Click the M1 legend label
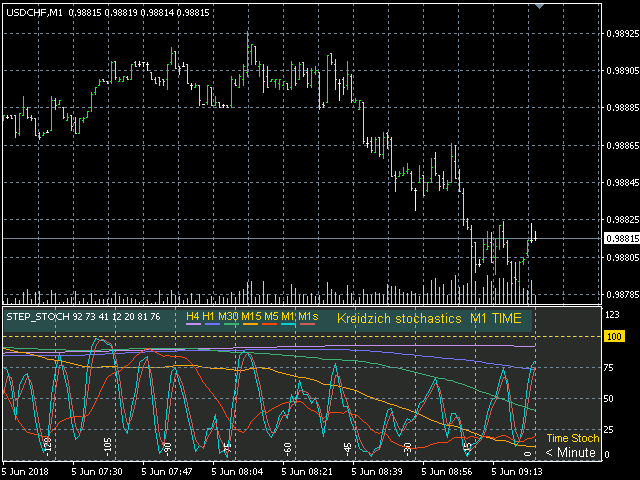The height and width of the screenshot is (480, 640). pyautogui.click(x=288, y=317)
